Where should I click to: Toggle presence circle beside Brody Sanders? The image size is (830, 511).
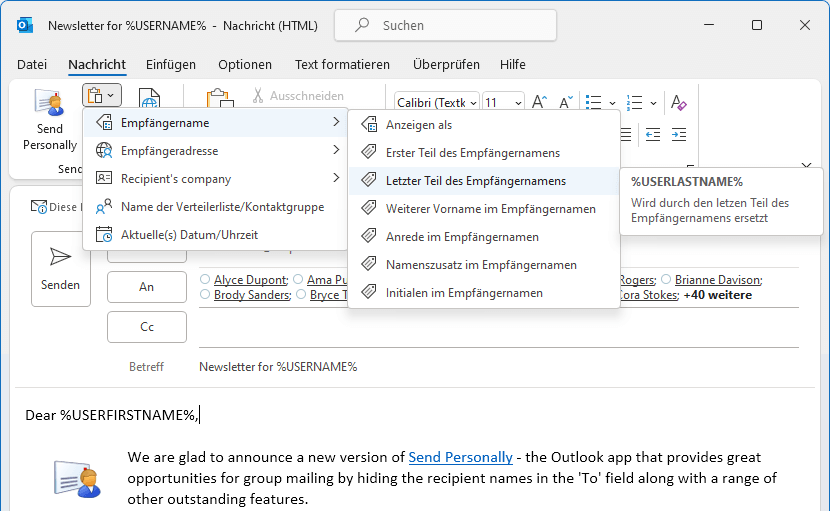point(205,294)
